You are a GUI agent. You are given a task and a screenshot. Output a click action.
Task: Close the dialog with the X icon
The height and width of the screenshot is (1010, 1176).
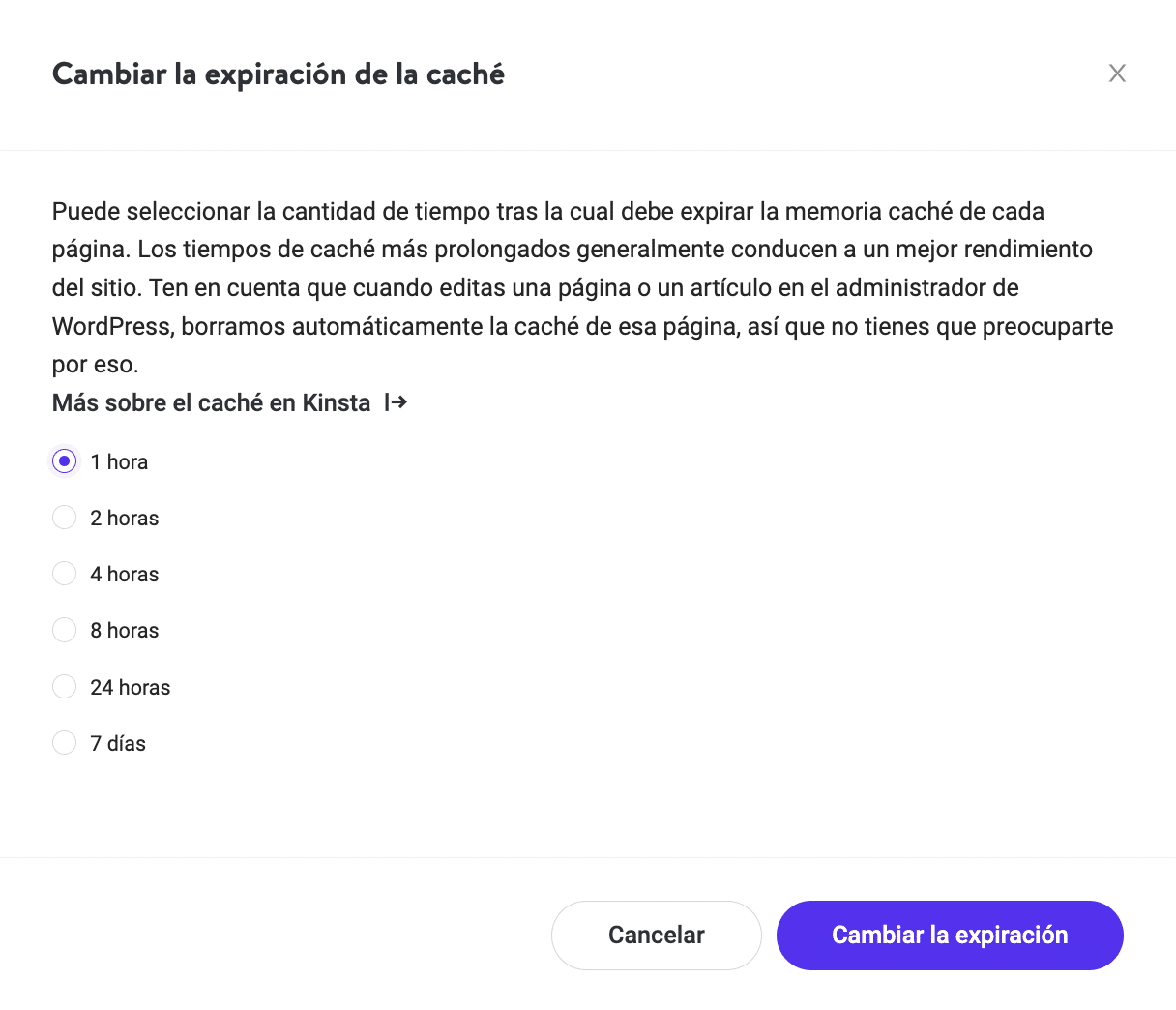[x=1117, y=73]
